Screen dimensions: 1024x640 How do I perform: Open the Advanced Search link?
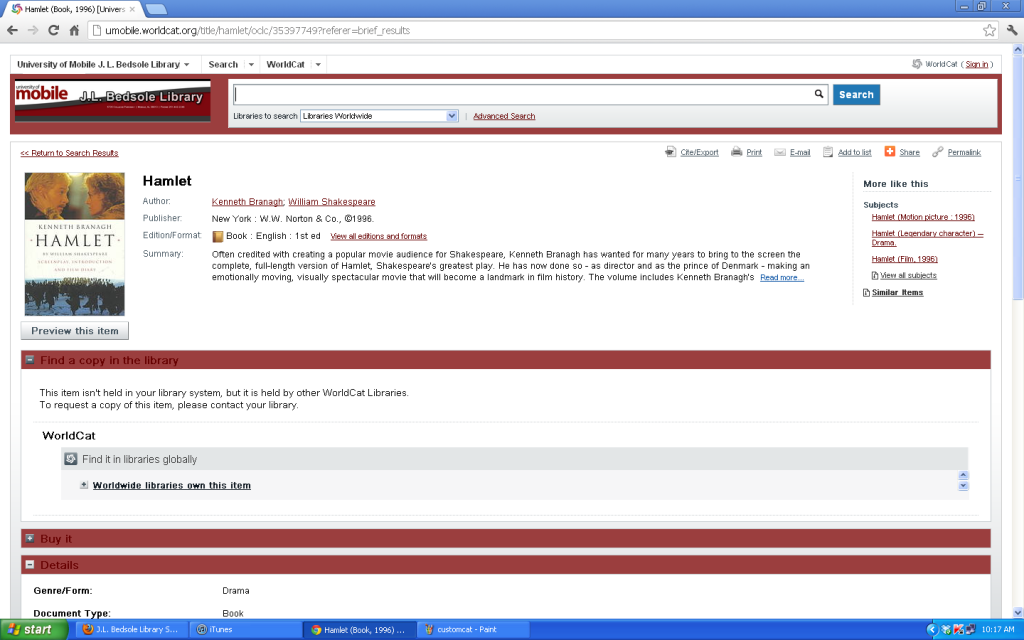click(x=504, y=116)
